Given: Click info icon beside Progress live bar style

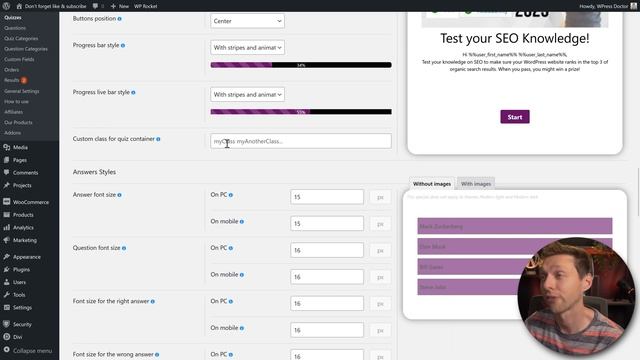Looking at the screenshot, I should 133,93.
